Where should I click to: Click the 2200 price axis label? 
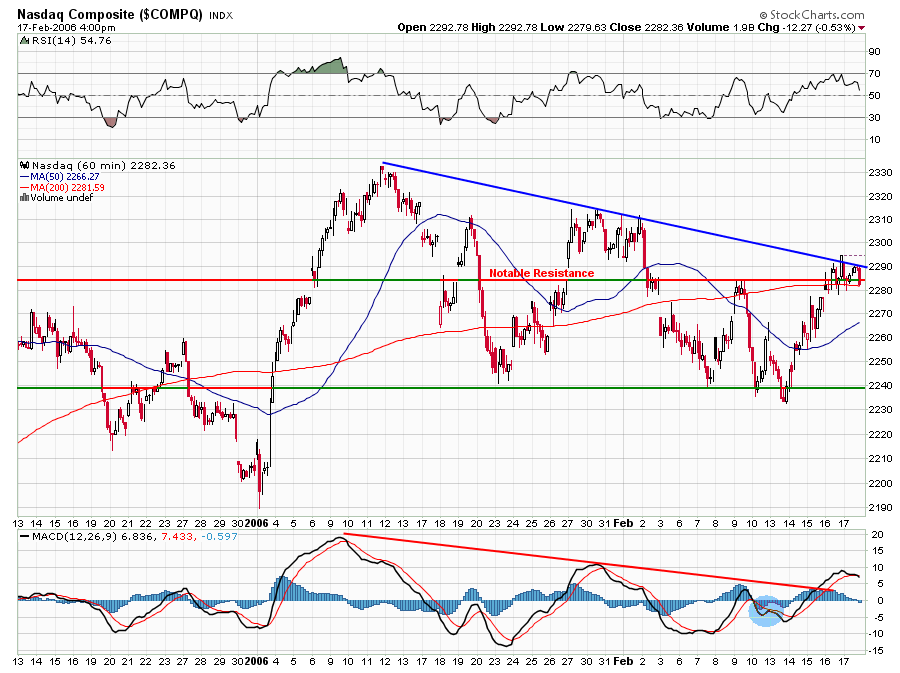(880, 483)
